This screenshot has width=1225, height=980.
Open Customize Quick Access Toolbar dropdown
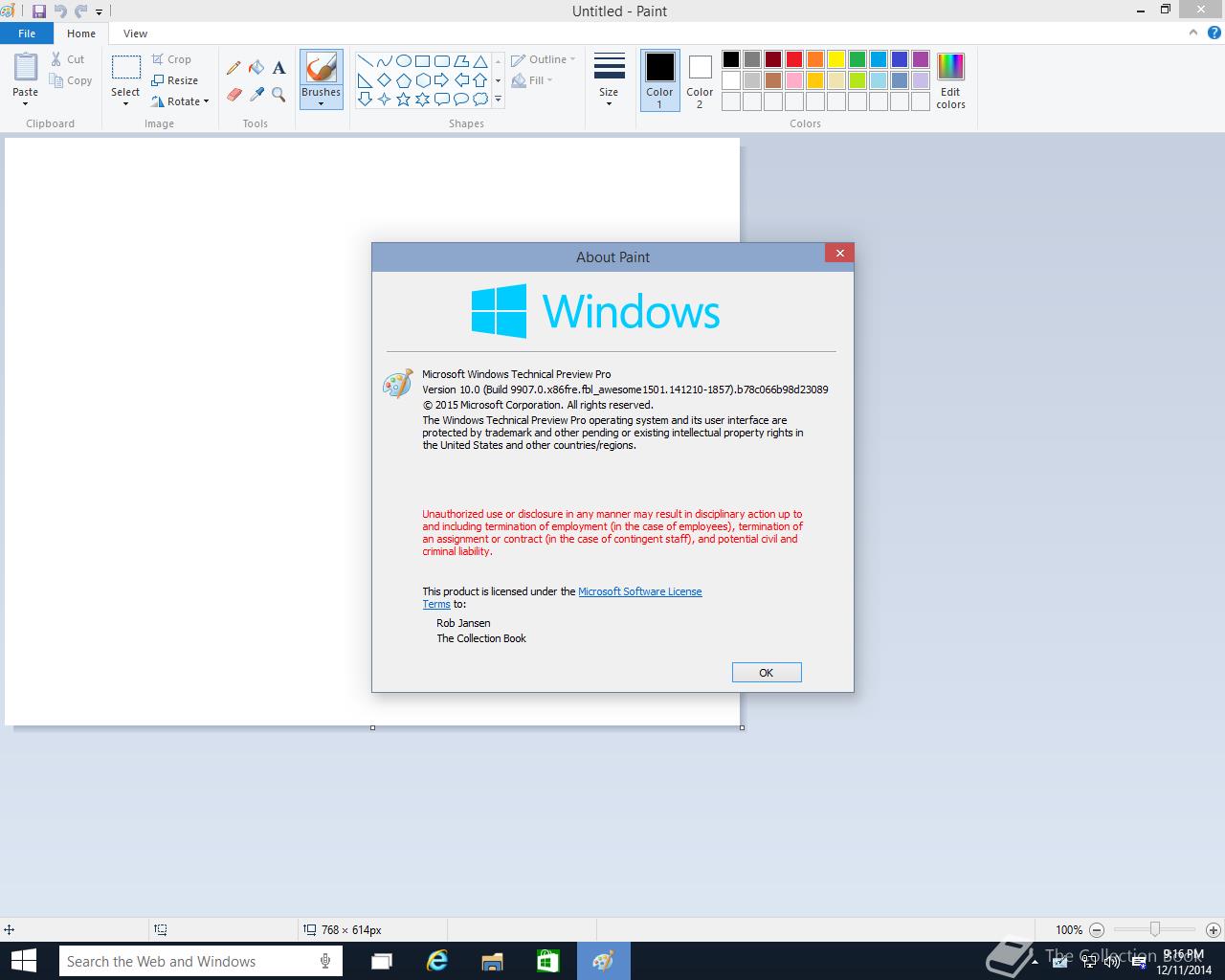tap(99, 12)
